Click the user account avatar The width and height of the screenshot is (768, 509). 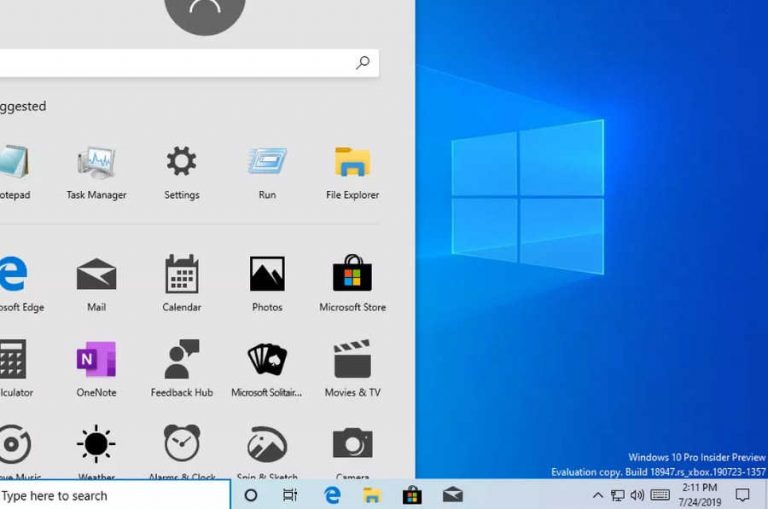(x=205, y=15)
